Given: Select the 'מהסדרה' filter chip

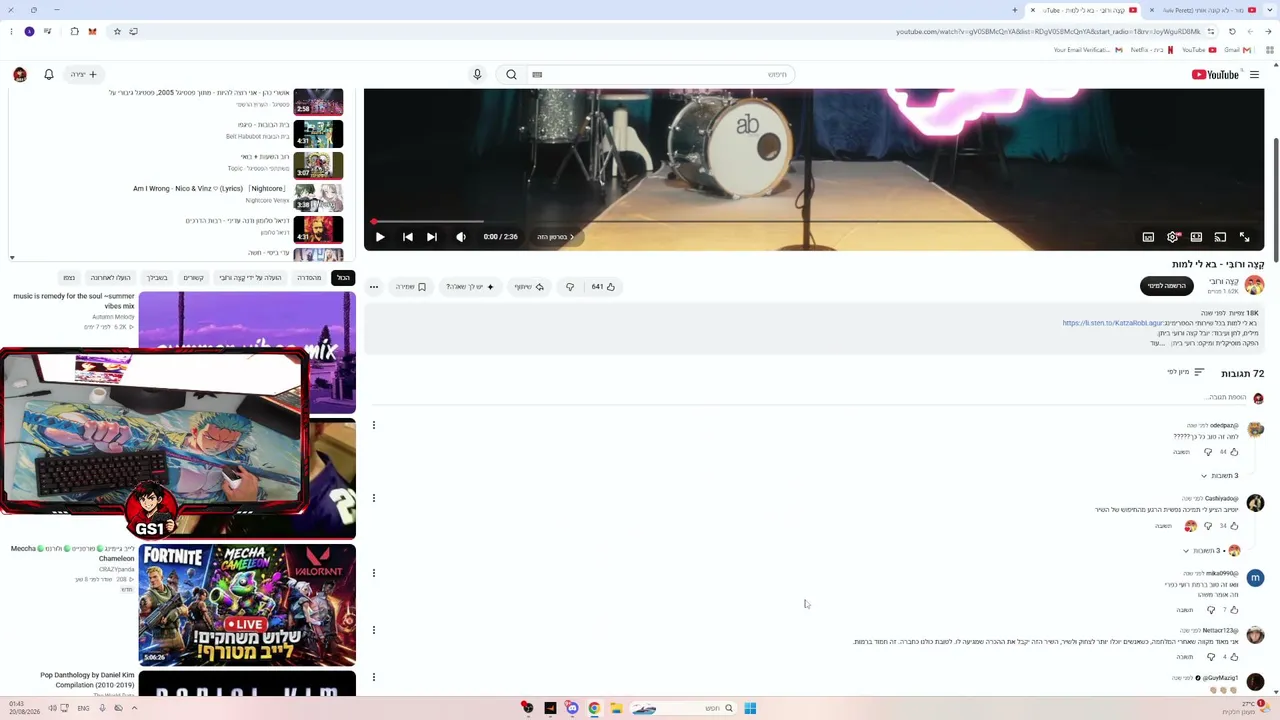Looking at the screenshot, I should click(310, 278).
